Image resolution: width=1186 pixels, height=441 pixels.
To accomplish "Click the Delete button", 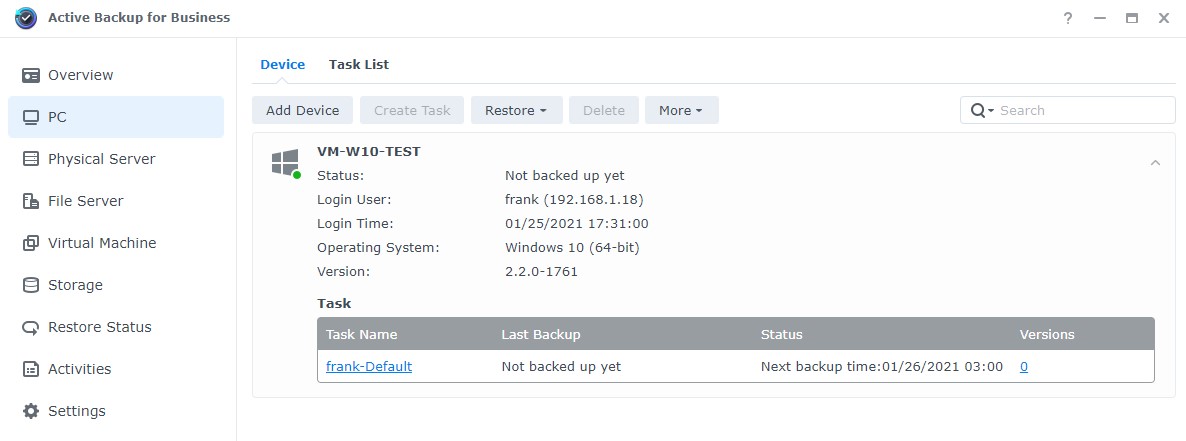I will point(604,110).
